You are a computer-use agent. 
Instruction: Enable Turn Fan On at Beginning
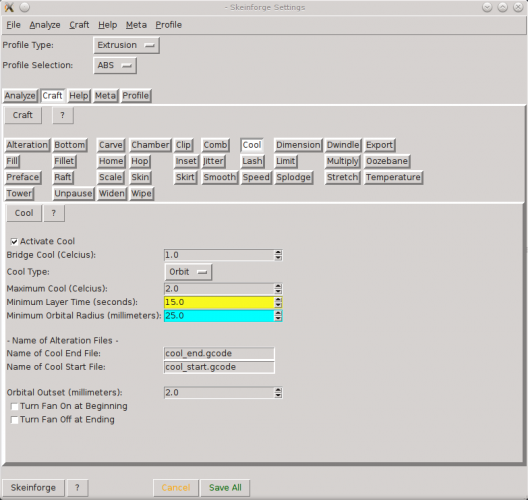click(x=14, y=406)
